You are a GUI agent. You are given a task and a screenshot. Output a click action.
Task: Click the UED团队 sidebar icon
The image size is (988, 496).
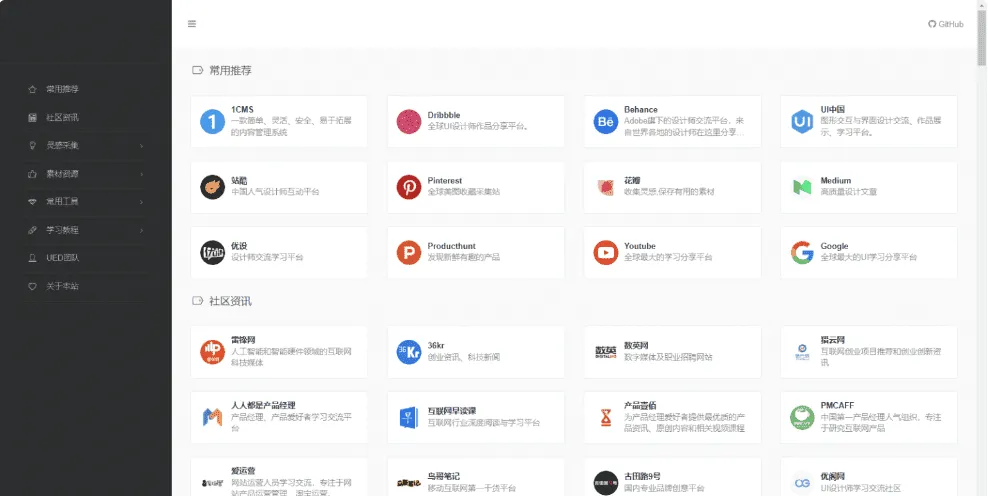[x=32, y=258]
